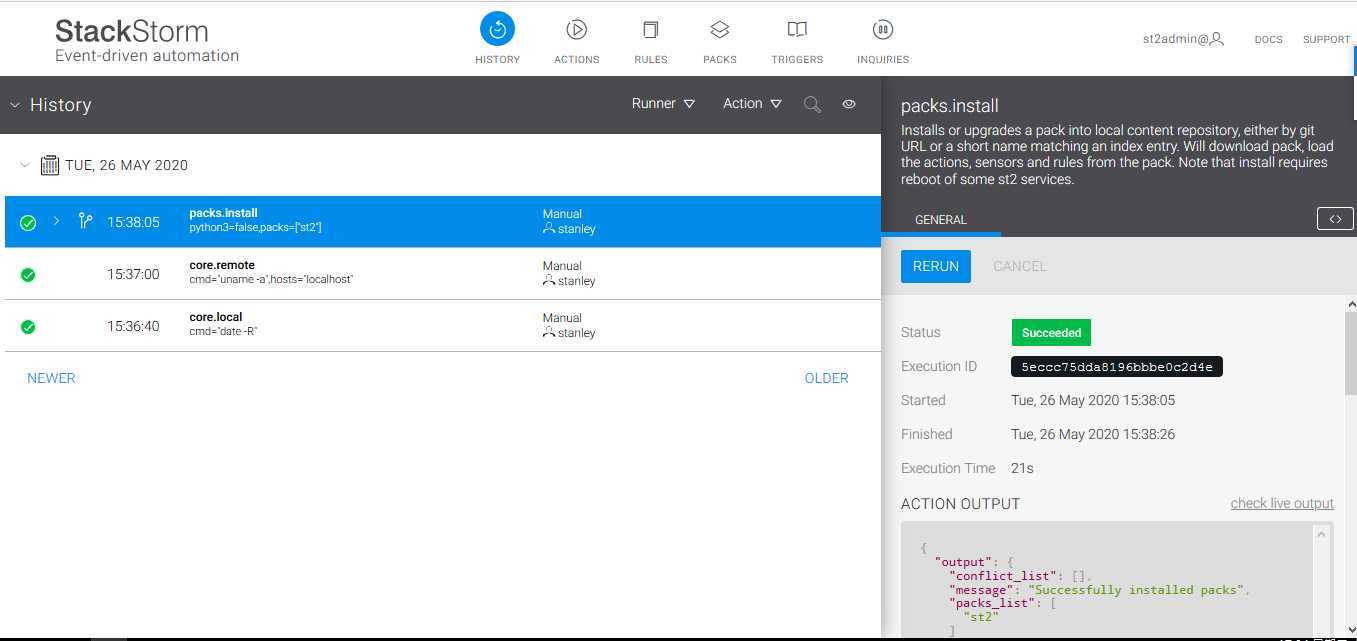Click the Action Output heading
Viewport: 1357px width, 641px height.
[960, 504]
